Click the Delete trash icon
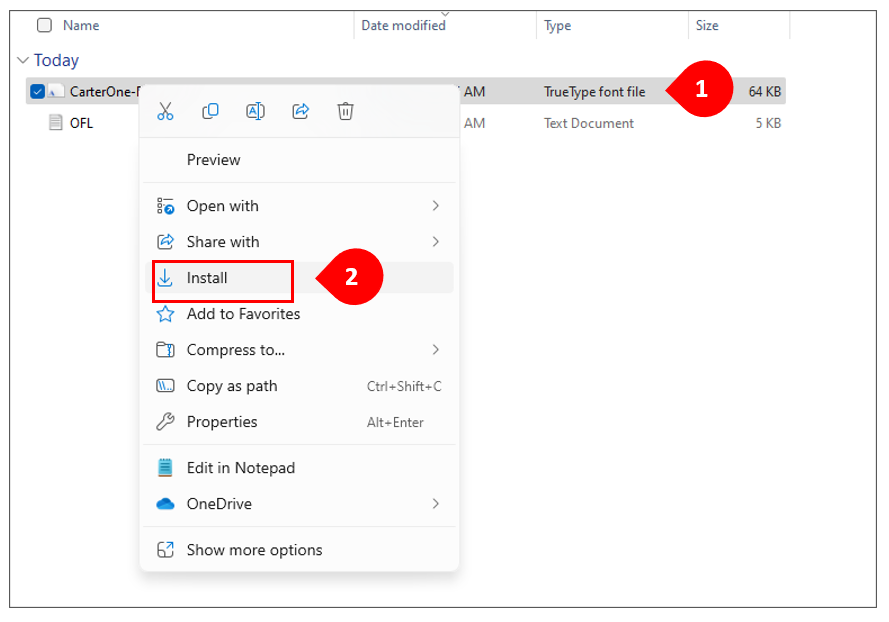889x622 pixels. (x=345, y=111)
